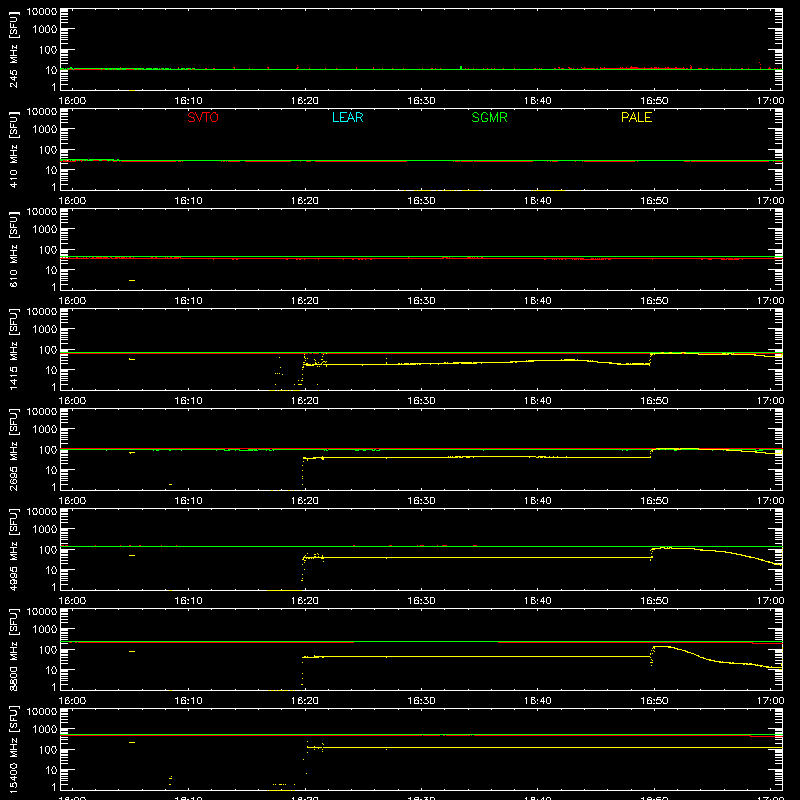Click the 16:40 tick below the 4995 MHz plot
800x800 pixels.
538,601
